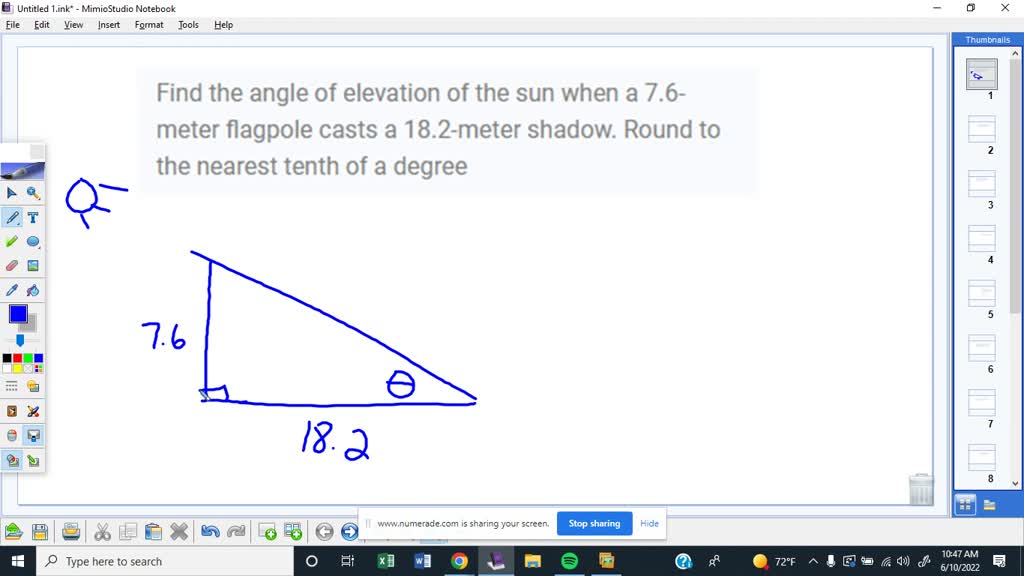This screenshot has width=1024, height=576.
Task: Open the Format menu
Action: [x=149, y=25]
